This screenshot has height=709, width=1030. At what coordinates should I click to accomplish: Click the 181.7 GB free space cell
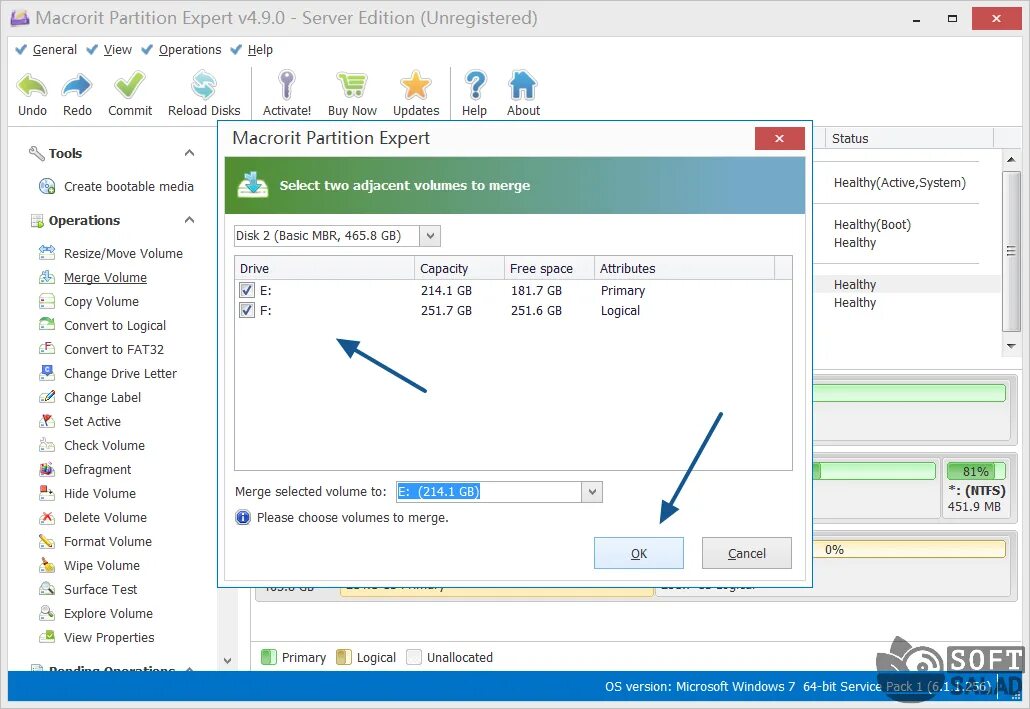[x=536, y=290]
